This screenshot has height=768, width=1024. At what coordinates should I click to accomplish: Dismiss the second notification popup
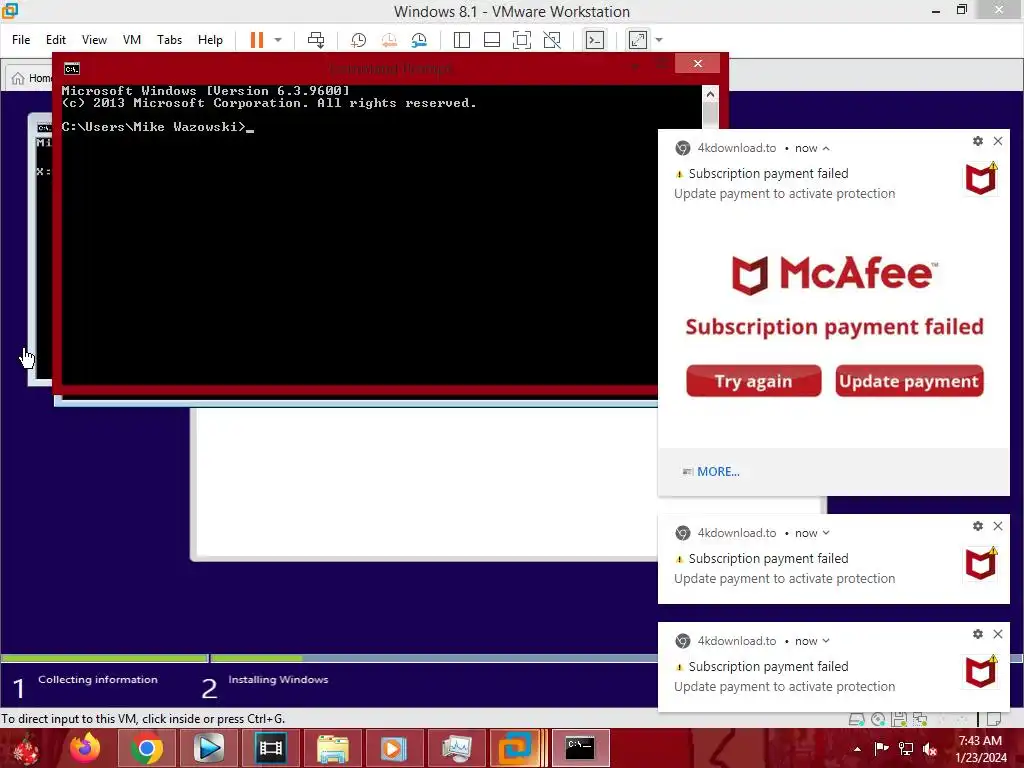click(x=998, y=526)
